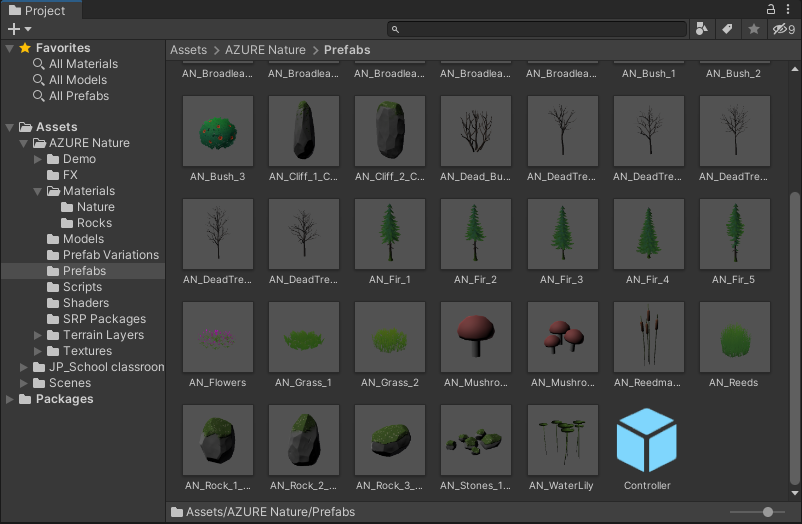Select the AN_Rock_1_... prefab thumbnail

218,440
